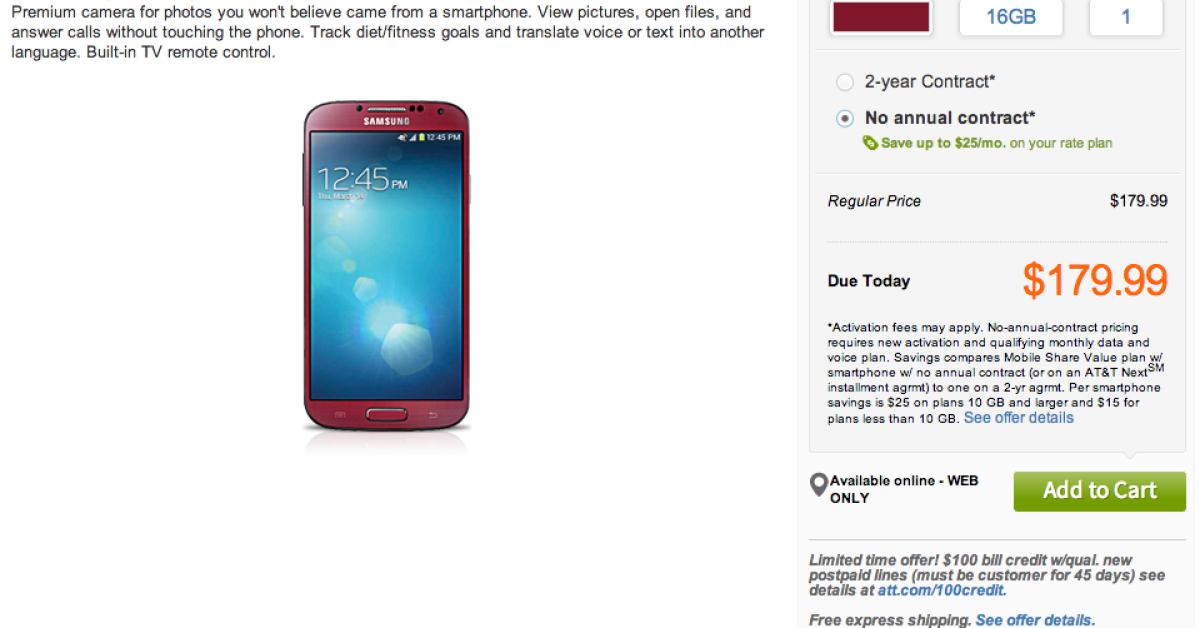Select the 2-year Contract option

pos(845,82)
